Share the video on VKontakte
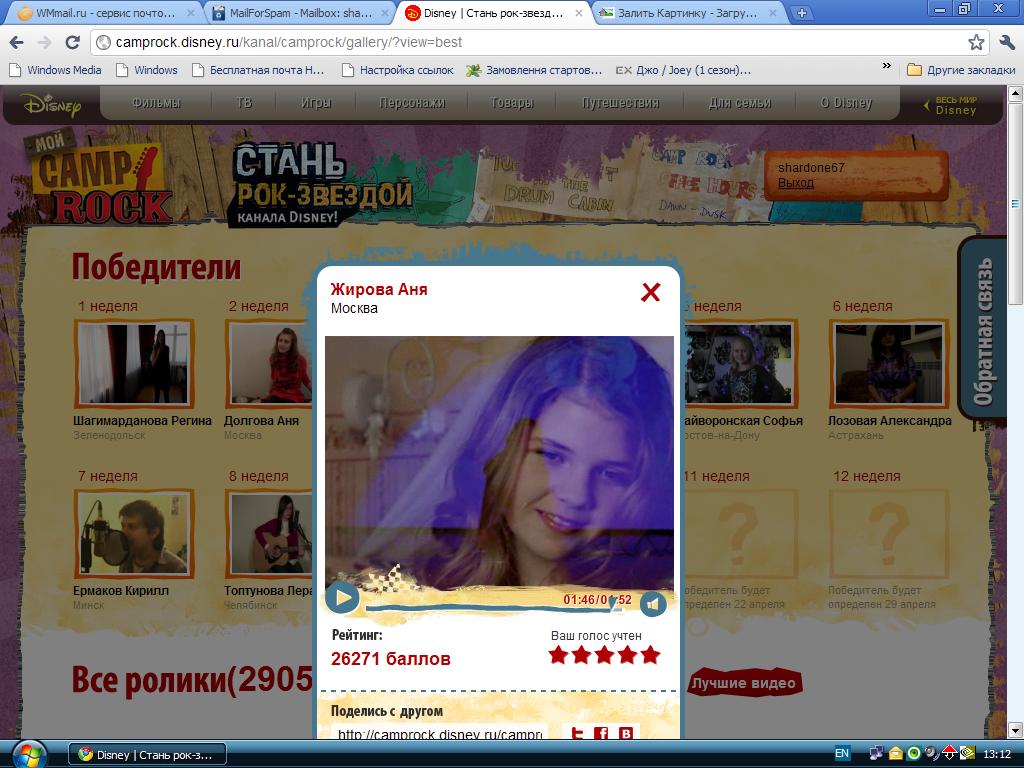Viewport: 1024px width, 768px height. click(x=626, y=733)
